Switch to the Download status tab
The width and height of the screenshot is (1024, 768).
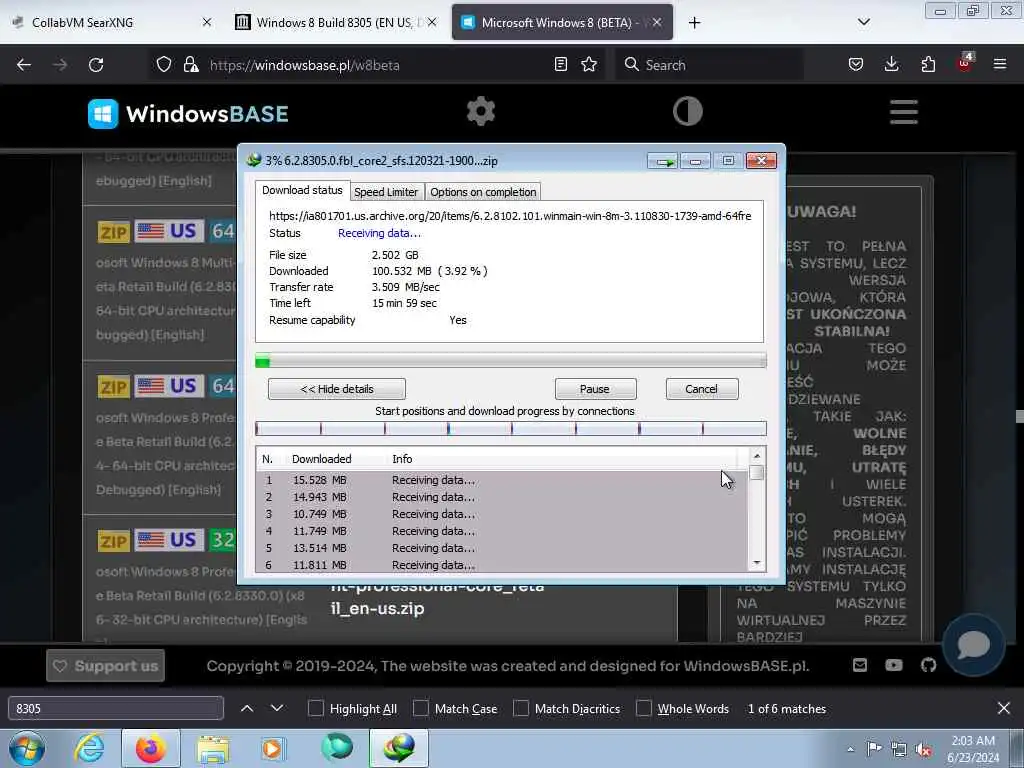coord(302,190)
